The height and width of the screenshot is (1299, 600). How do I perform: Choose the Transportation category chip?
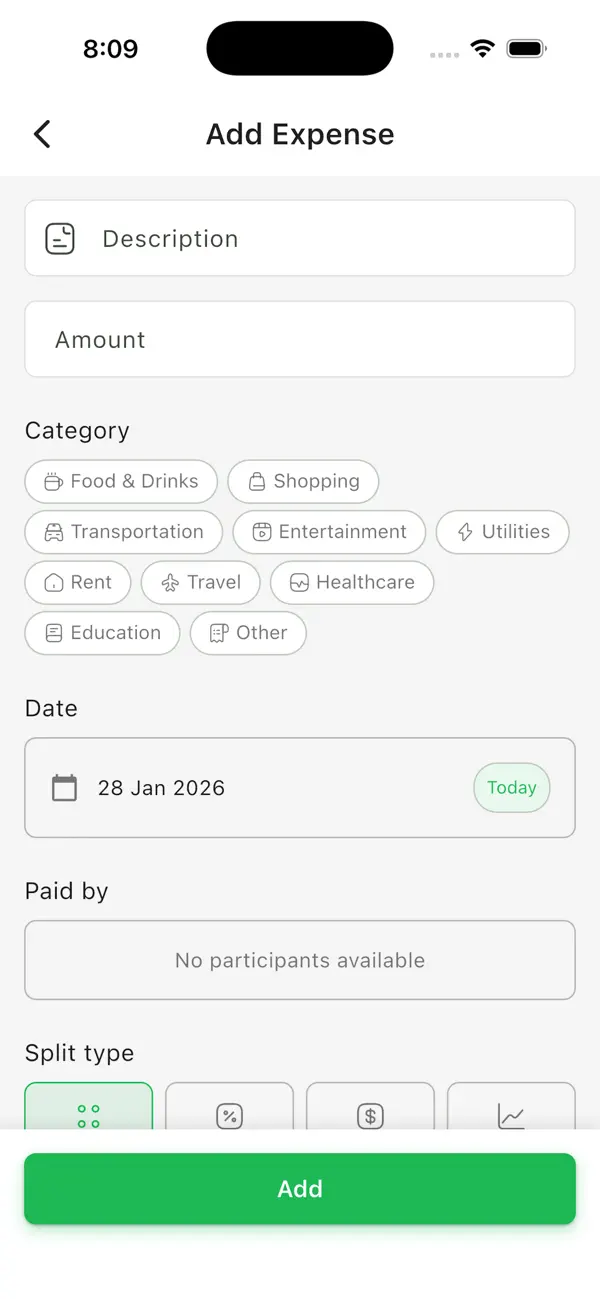[x=123, y=532]
